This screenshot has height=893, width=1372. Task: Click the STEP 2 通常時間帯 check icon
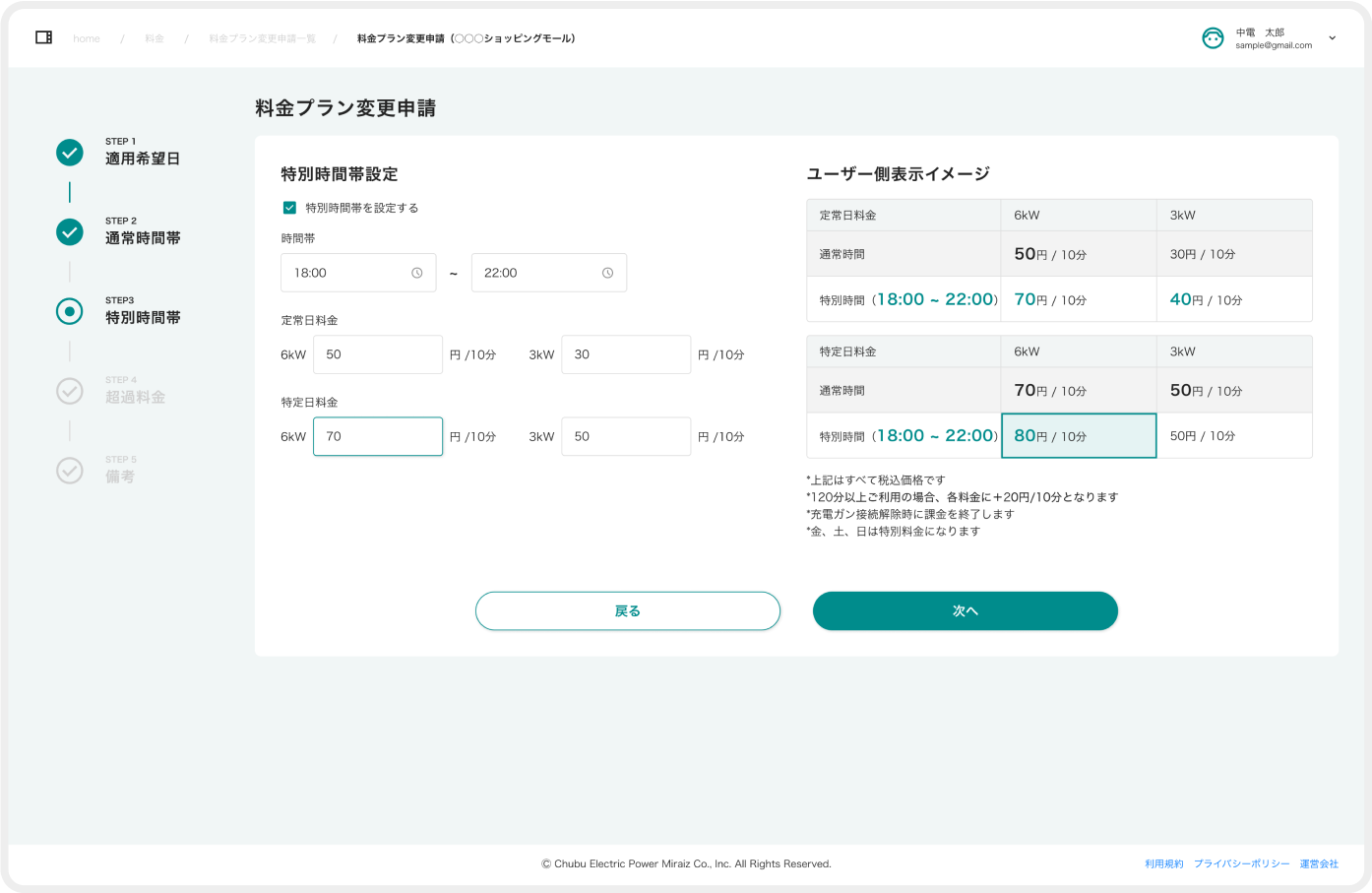(x=69, y=232)
